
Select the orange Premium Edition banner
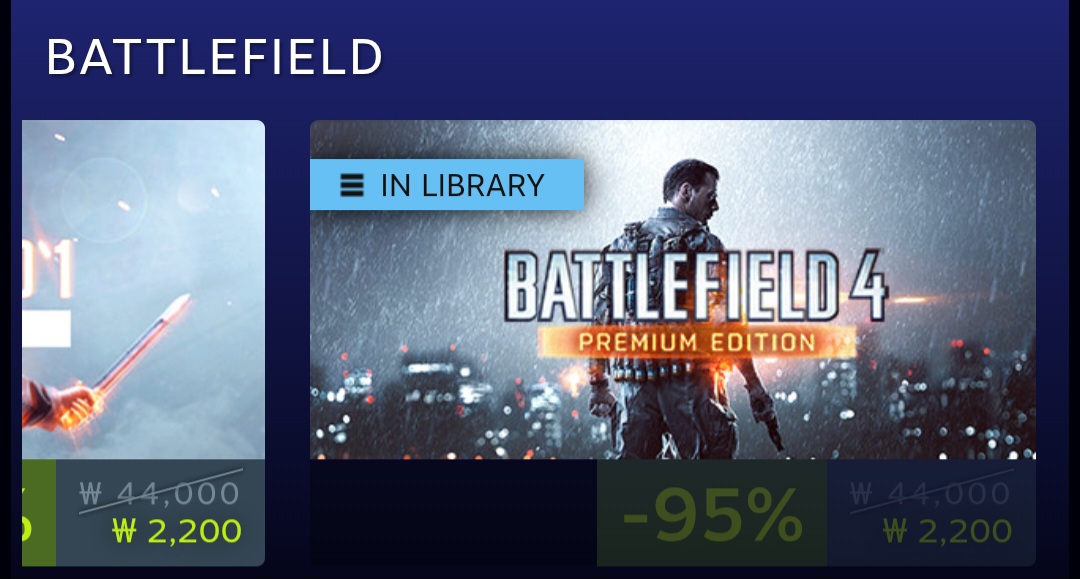697,342
